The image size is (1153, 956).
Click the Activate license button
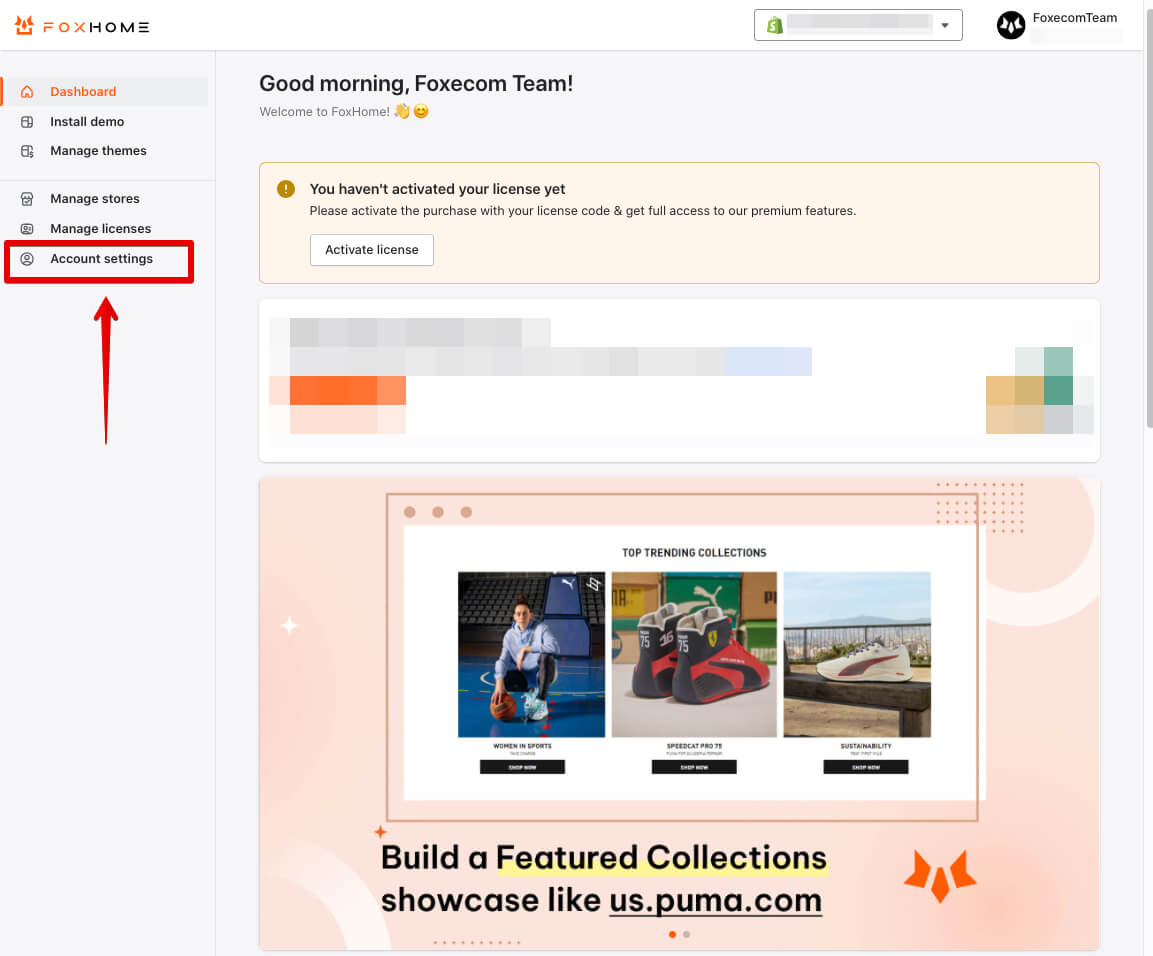point(371,250)
